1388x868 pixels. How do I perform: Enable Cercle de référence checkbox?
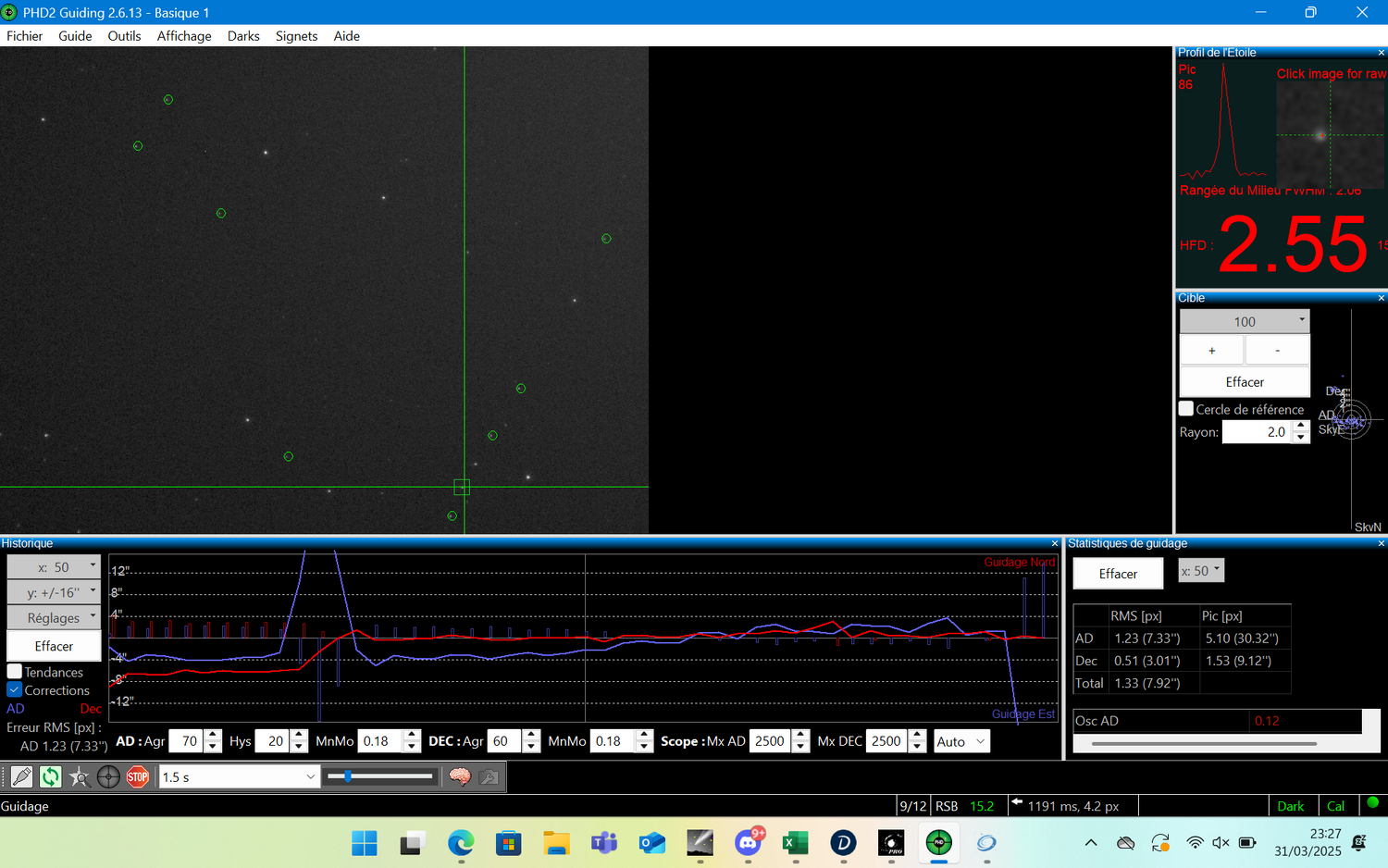pos(1186,409)
